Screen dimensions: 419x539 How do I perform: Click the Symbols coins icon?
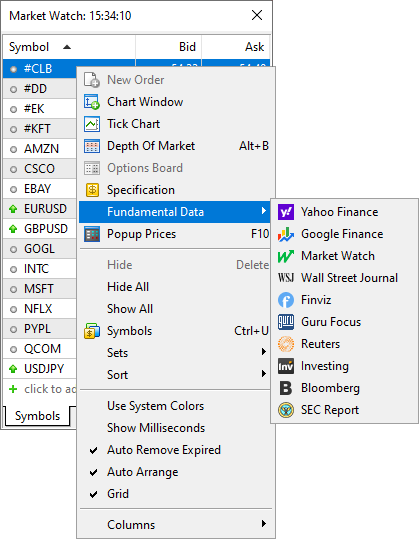pos(92,331)
